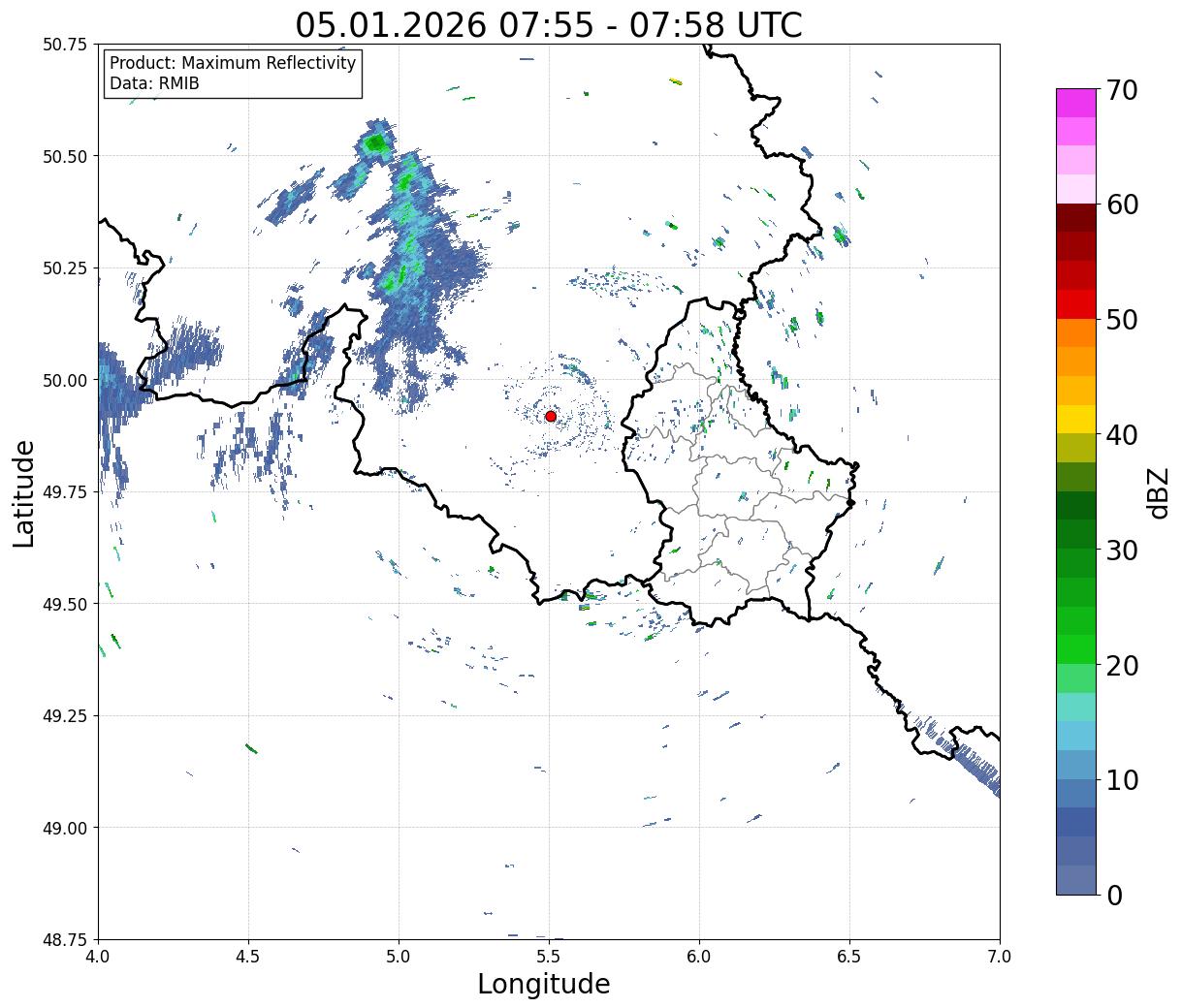Image resolution: width=1182 pixels, height=1008 pixels.
Task: Click the colorbar tick label '60'
Action: 1122,205
